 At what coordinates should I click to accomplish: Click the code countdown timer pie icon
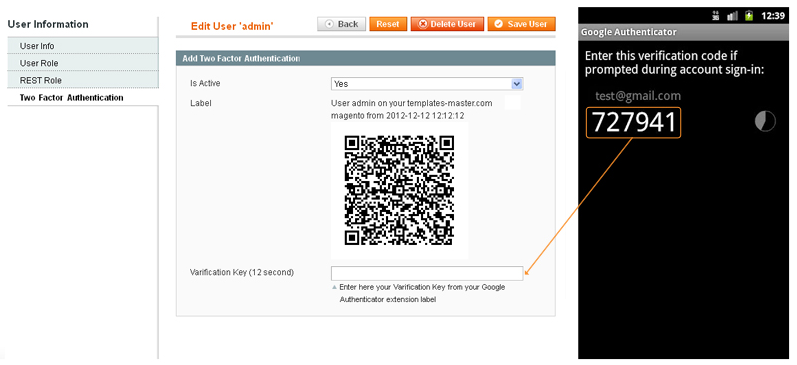coord(765,122)
